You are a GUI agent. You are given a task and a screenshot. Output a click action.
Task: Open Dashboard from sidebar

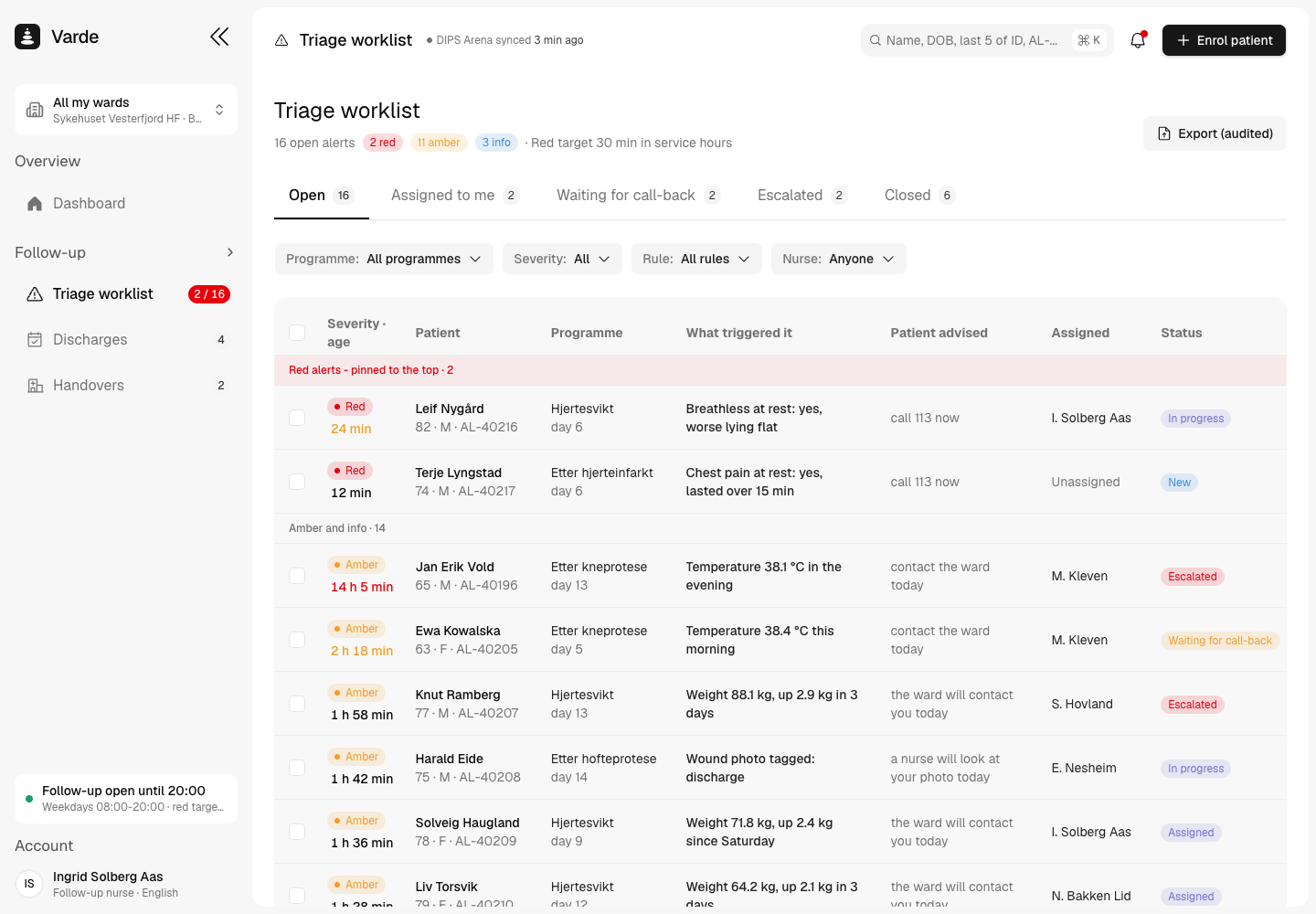click(126, 204)
